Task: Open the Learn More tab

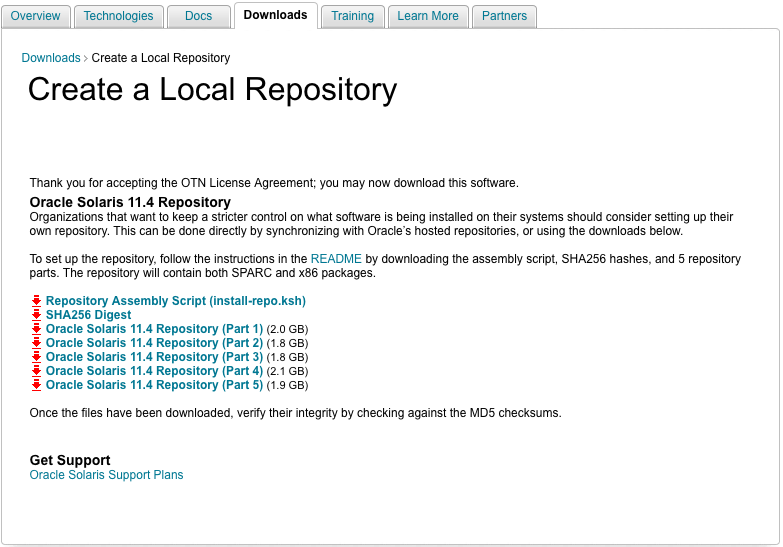Action: (x=428, y=16)
